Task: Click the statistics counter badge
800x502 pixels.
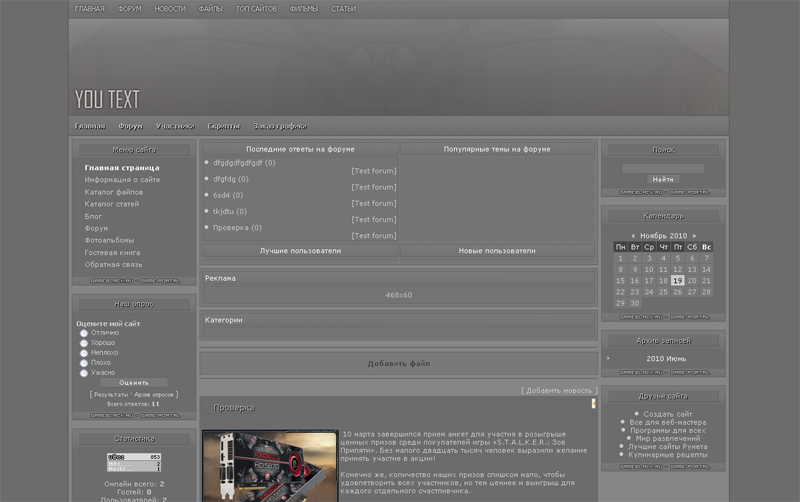Action: tap(134, 463)
